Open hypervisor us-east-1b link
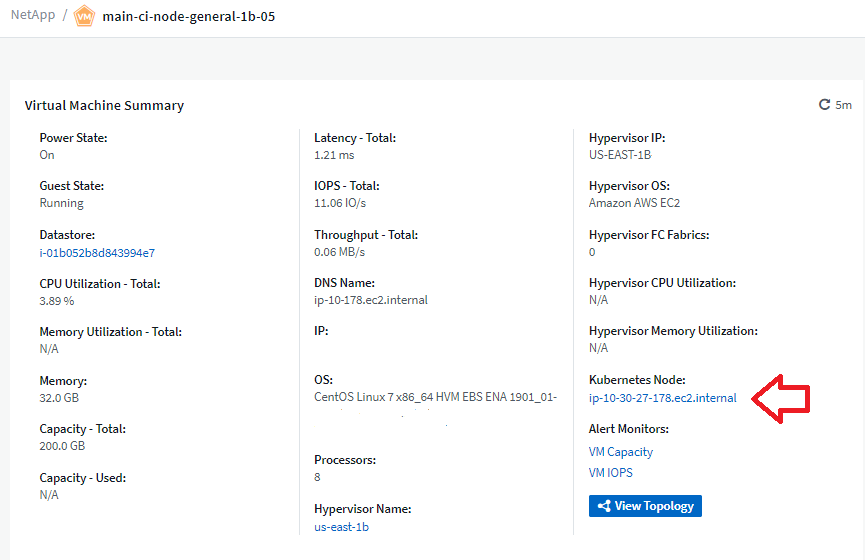 point(341,526)
